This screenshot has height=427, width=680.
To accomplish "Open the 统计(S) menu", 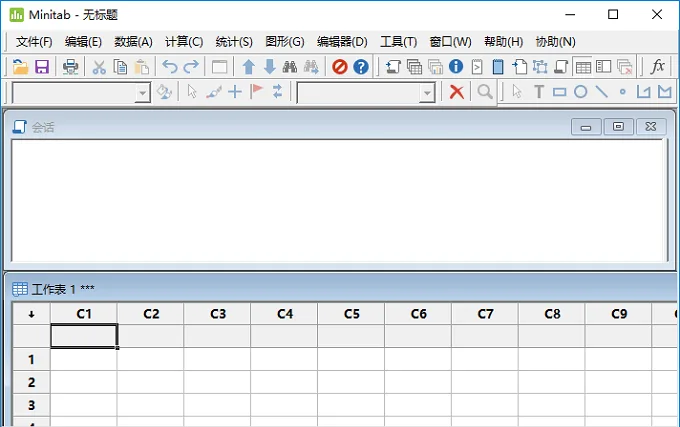I will 234,42.
